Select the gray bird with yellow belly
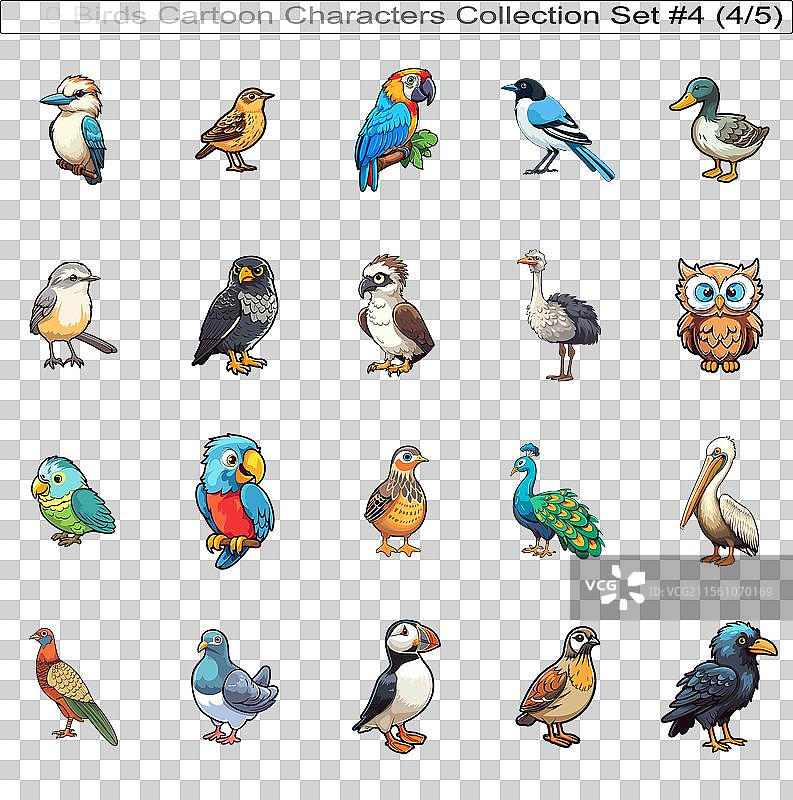Viewport: 793px width, 800px height. pyautogui.click(x=68, y=315)
